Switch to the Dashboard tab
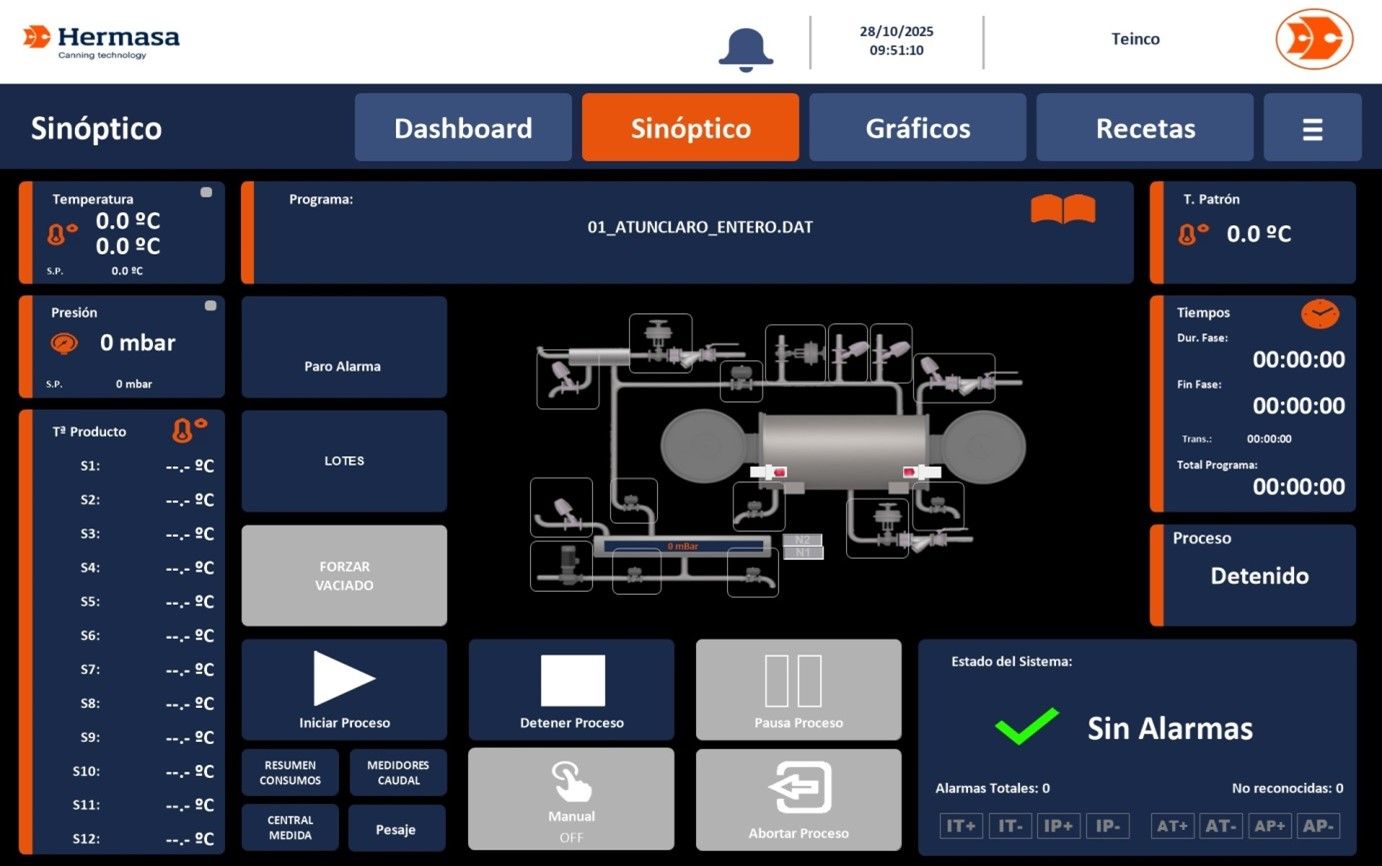This screenshot has height=866, width=1382. click(x=463, y=128)
